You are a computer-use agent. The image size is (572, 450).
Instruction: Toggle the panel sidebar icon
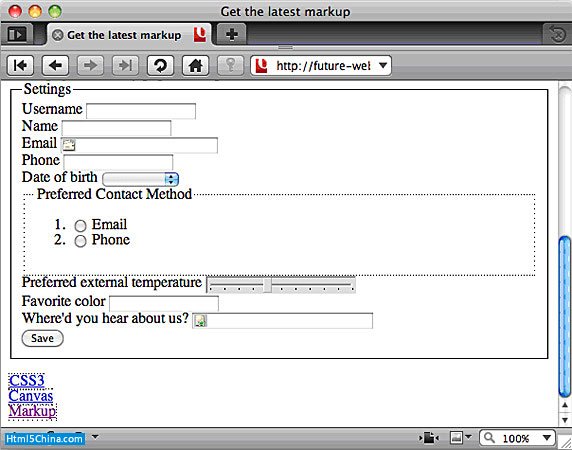[17, 35]
